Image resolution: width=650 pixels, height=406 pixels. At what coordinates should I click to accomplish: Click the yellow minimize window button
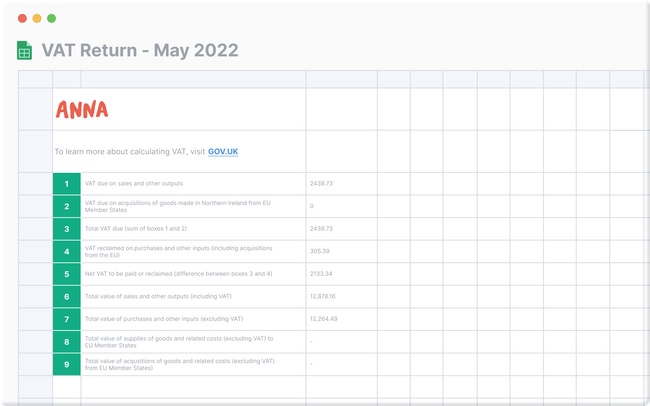coord(37,18)
